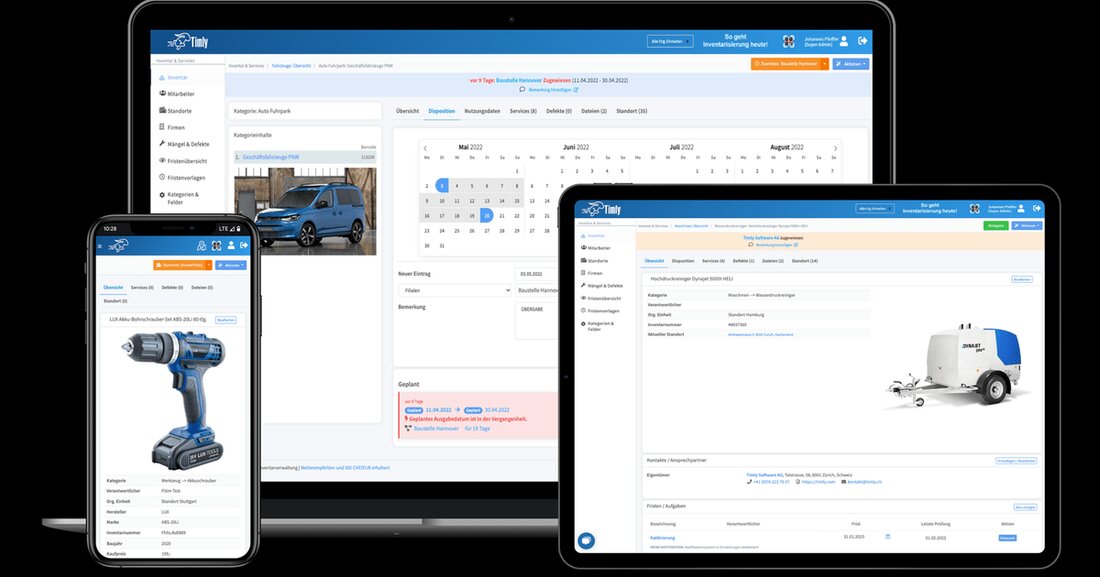This screenshot has height=577, width=1100.
Task: Select May 20 in the laptop calendar
Action: 486,215
